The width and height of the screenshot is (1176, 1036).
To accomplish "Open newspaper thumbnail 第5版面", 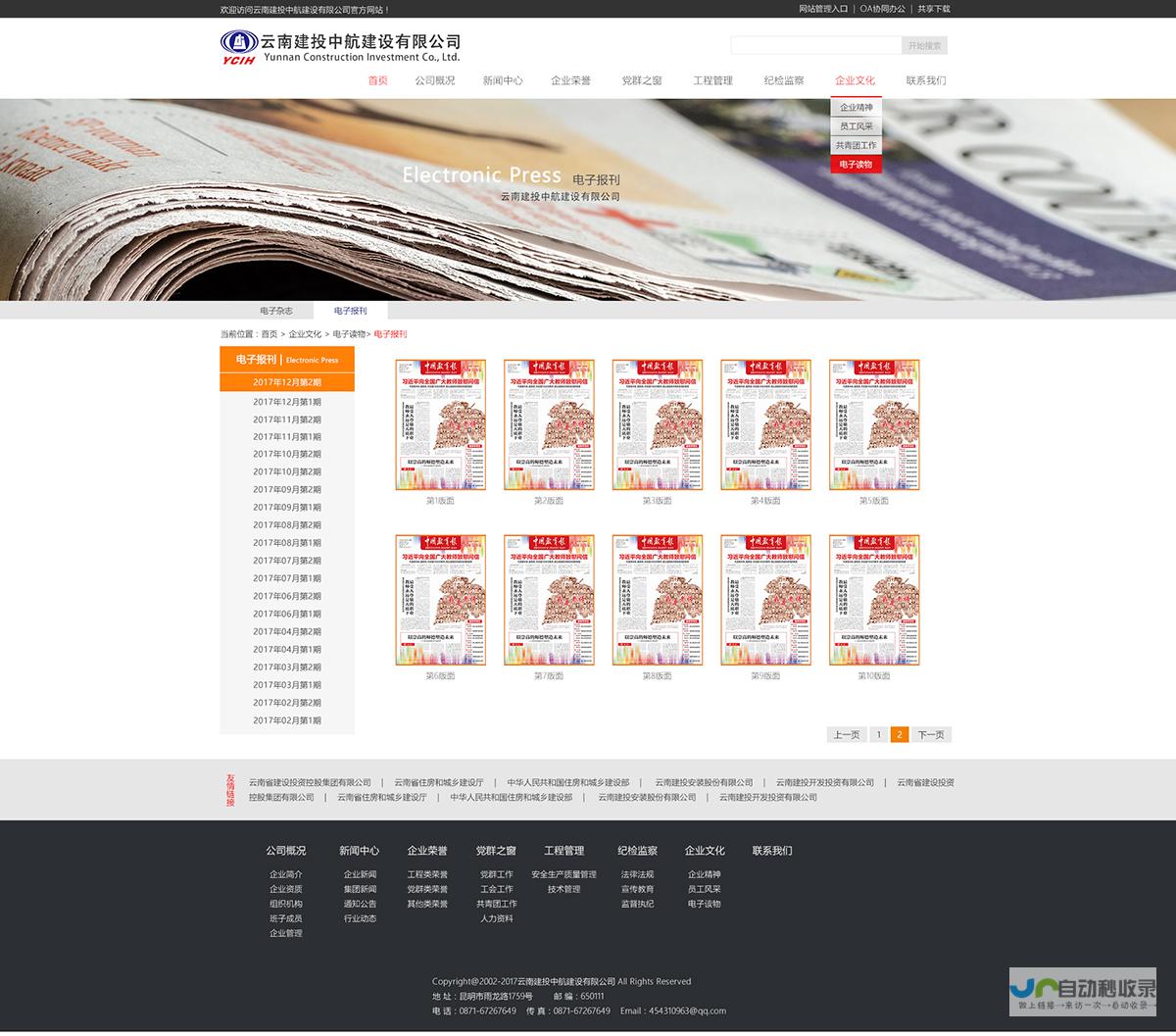I will [874, 424].
